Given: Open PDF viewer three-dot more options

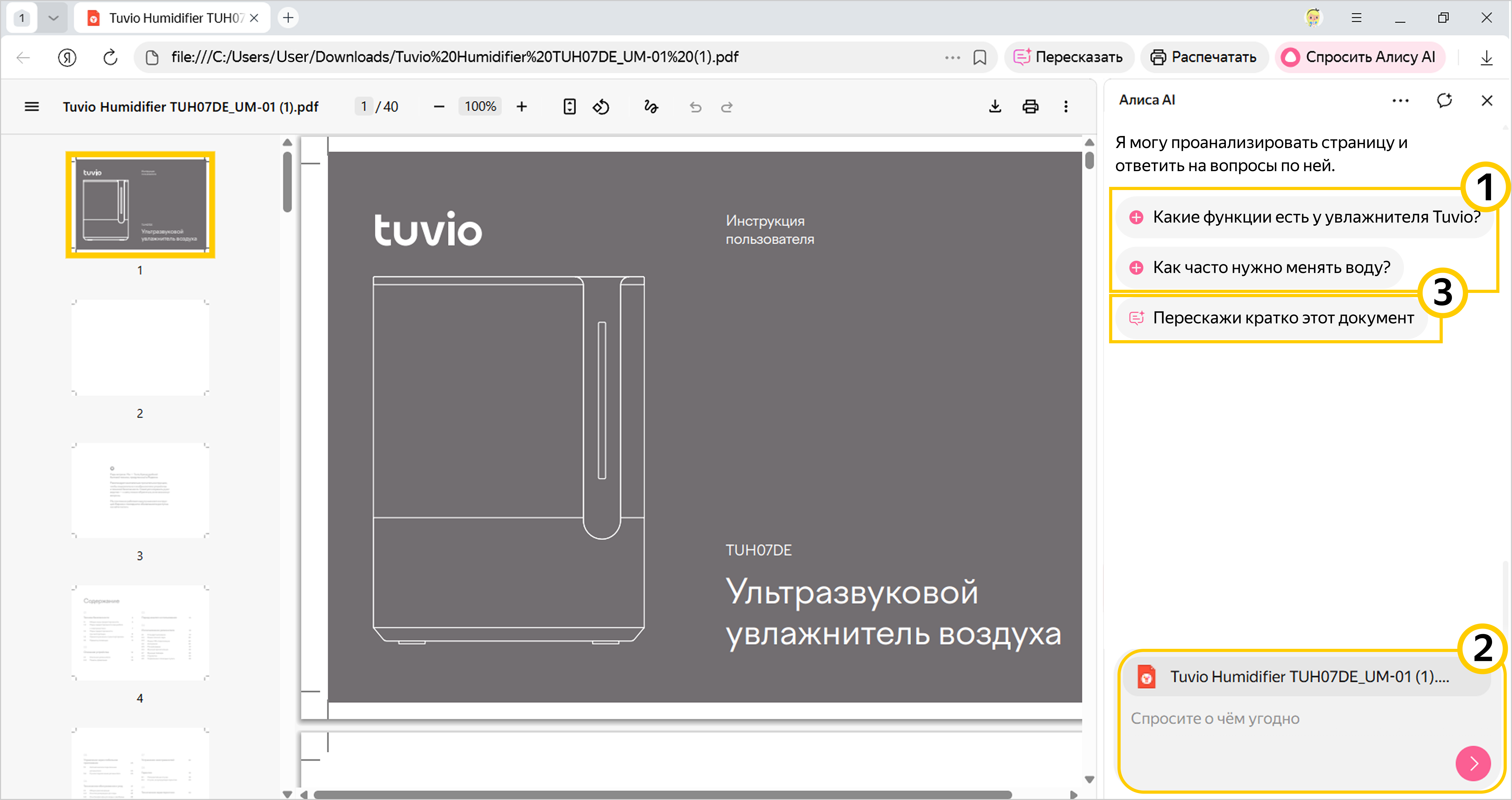Looking at the screenshot, I should pyautogui.click(x=1066, y=106).
